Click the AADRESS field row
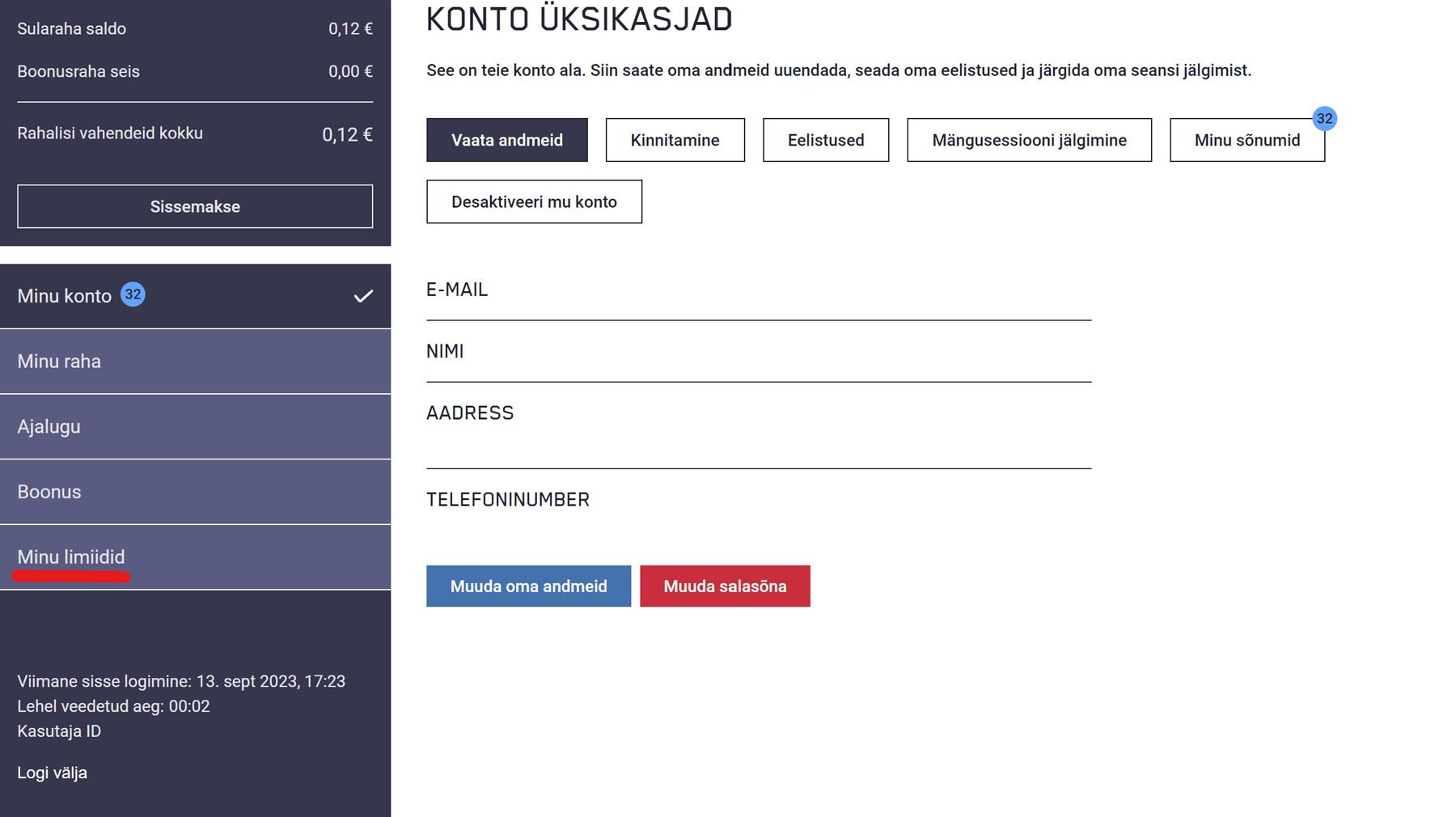1456x817 pixels. [x=759, y=426]
